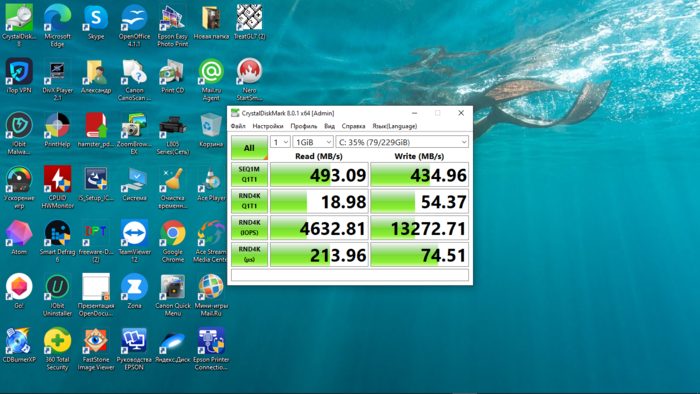Open L805 Series printer icon
The height and width of the screenshot is (394, 700).
point(173,133)
